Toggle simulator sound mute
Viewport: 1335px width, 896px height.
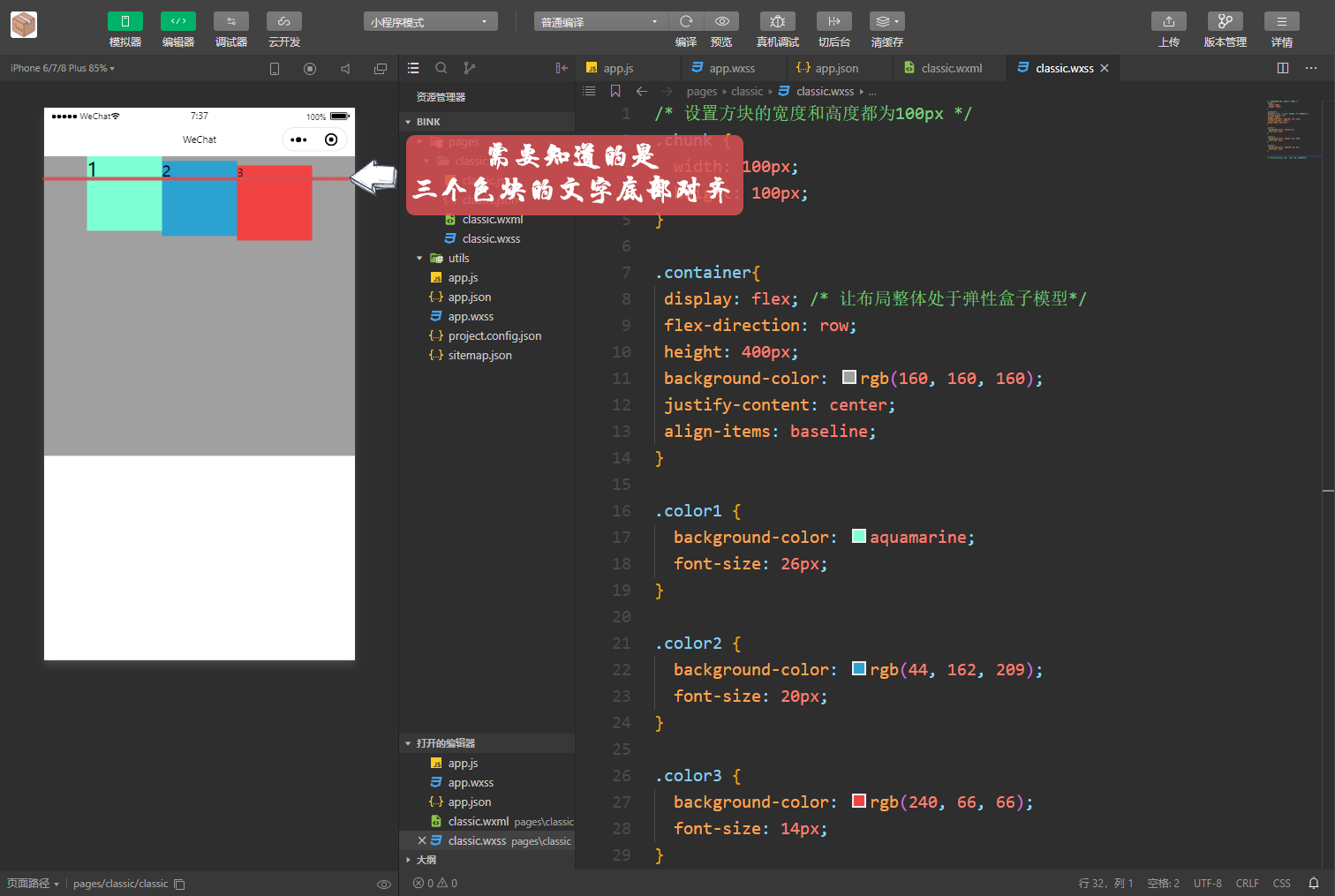[x=345, y=68]
